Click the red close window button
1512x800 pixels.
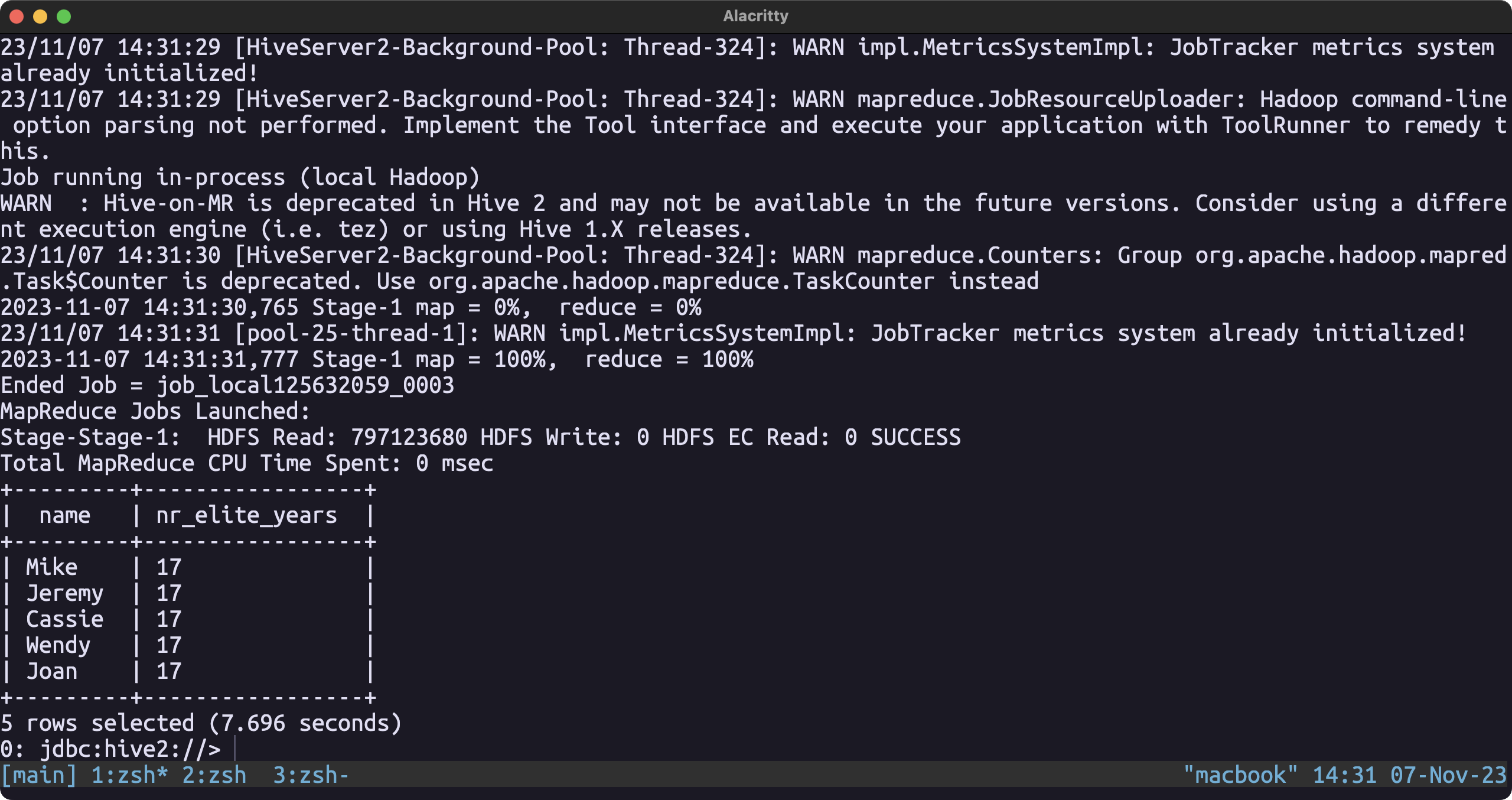tap(17, 17)
